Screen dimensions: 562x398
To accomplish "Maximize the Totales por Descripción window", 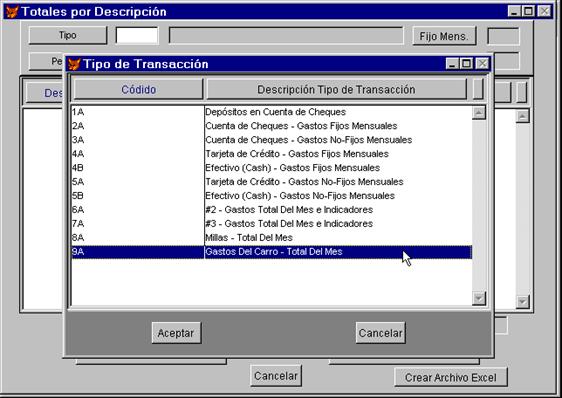I will click(529, 11).
